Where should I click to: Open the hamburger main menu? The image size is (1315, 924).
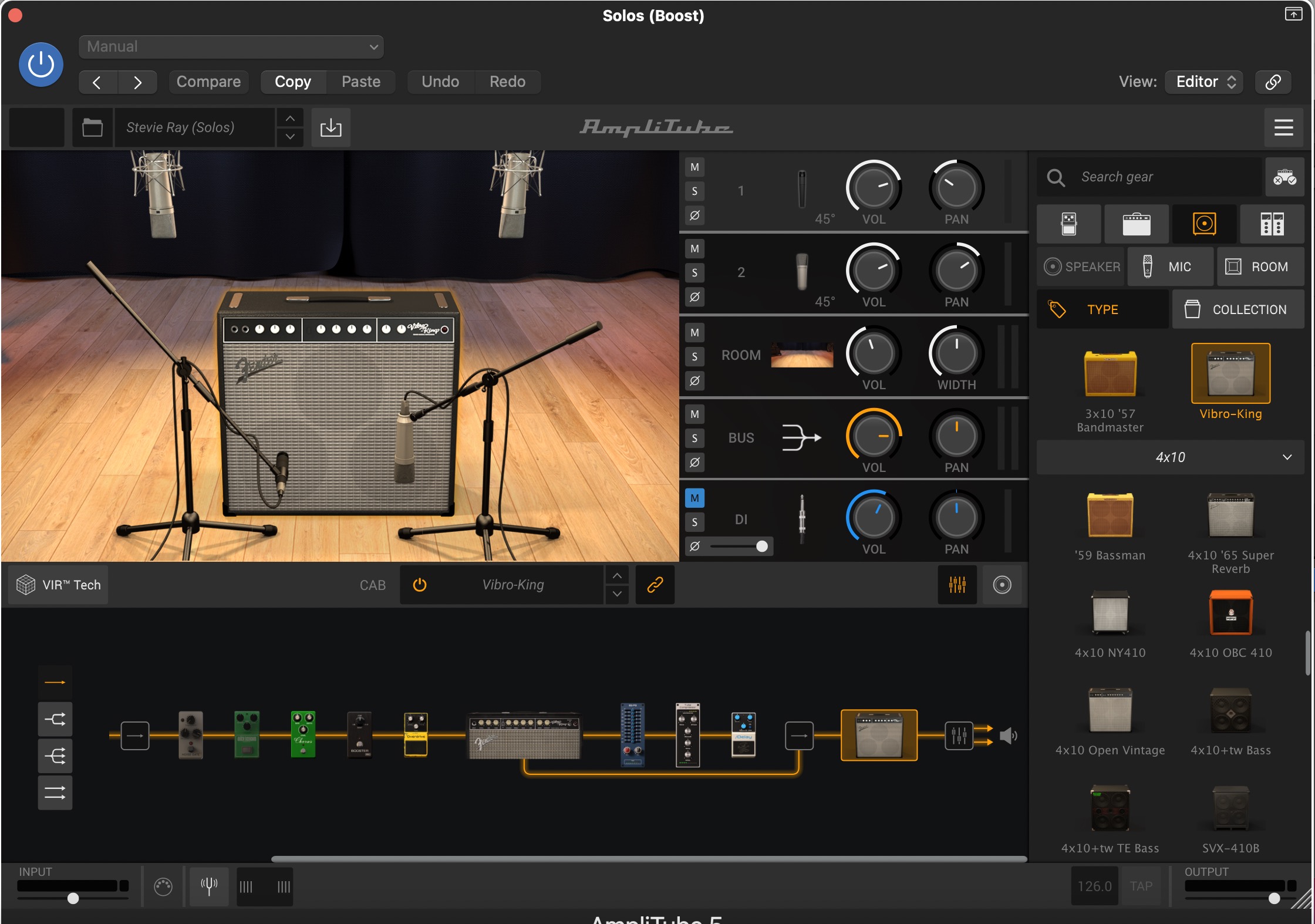(1283, 127)
